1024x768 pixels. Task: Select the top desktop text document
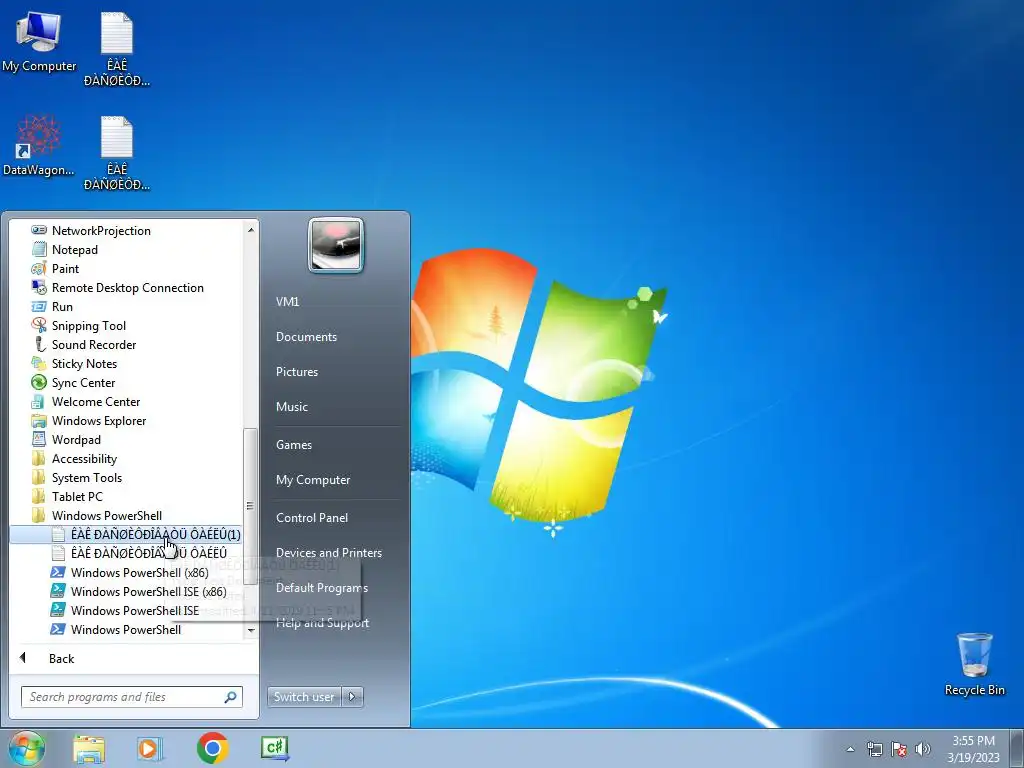coord(117,50)
